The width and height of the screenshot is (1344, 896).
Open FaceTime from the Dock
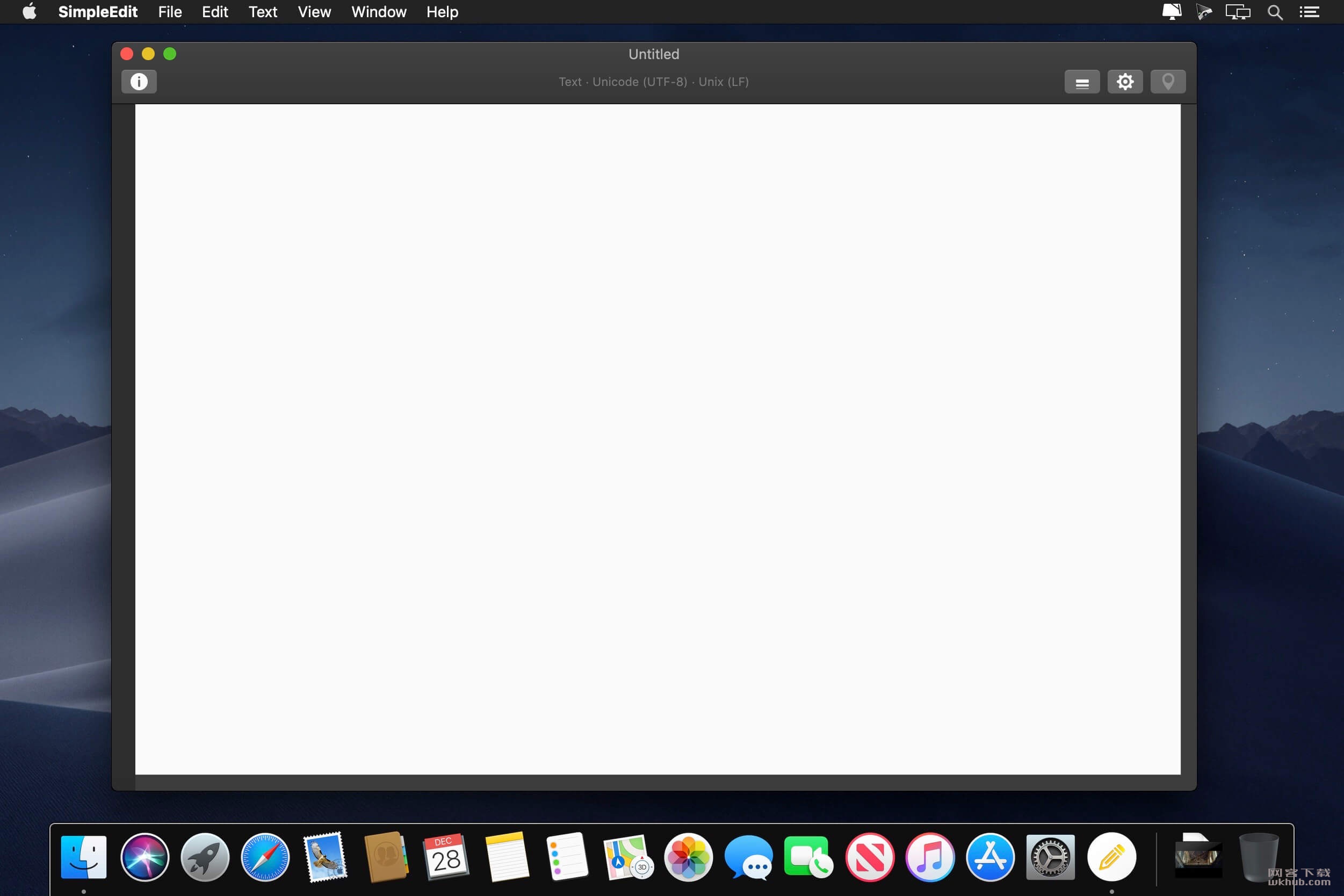pyautogui.click(x=808, y=857)
